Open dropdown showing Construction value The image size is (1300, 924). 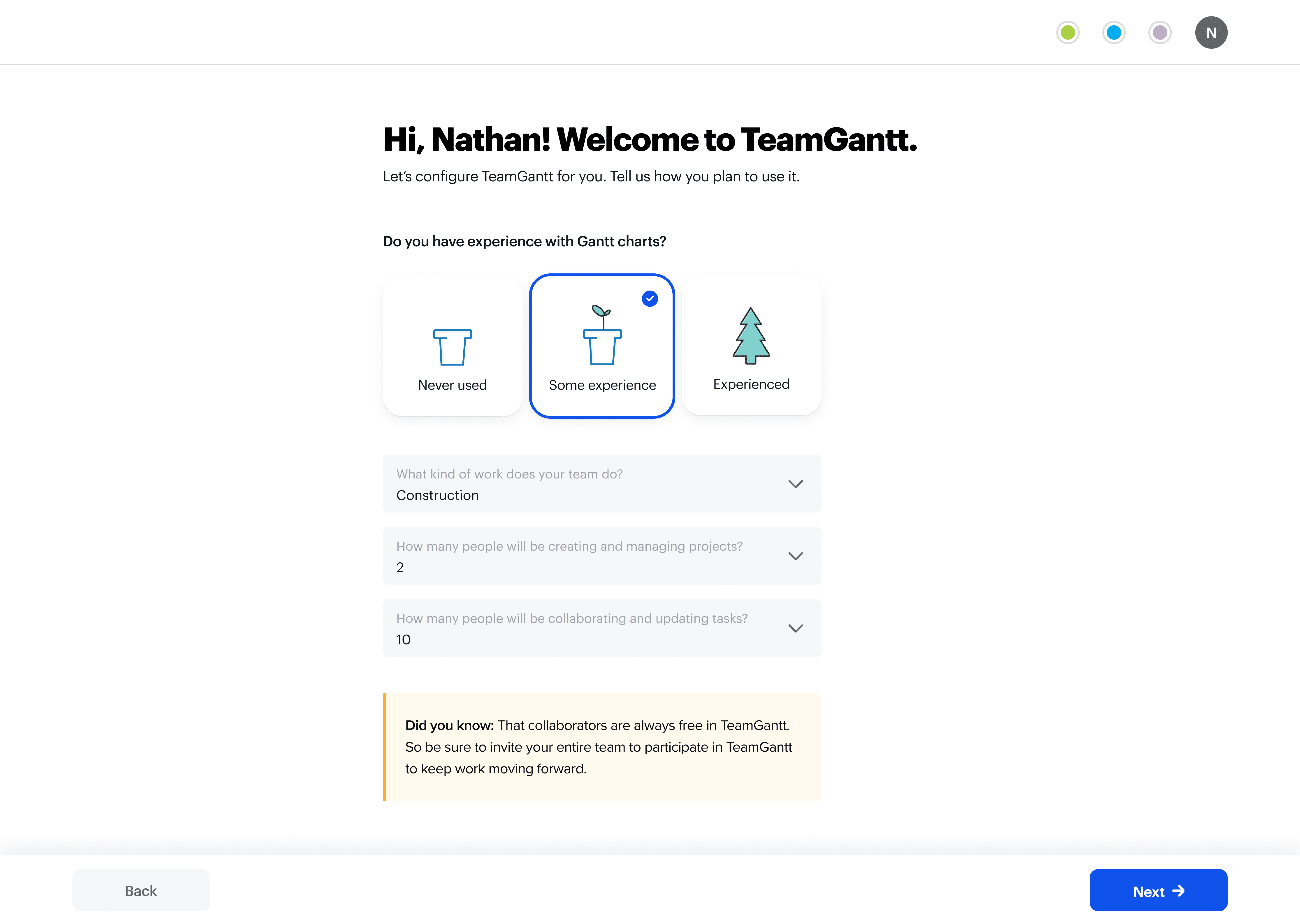pos(569,484)
